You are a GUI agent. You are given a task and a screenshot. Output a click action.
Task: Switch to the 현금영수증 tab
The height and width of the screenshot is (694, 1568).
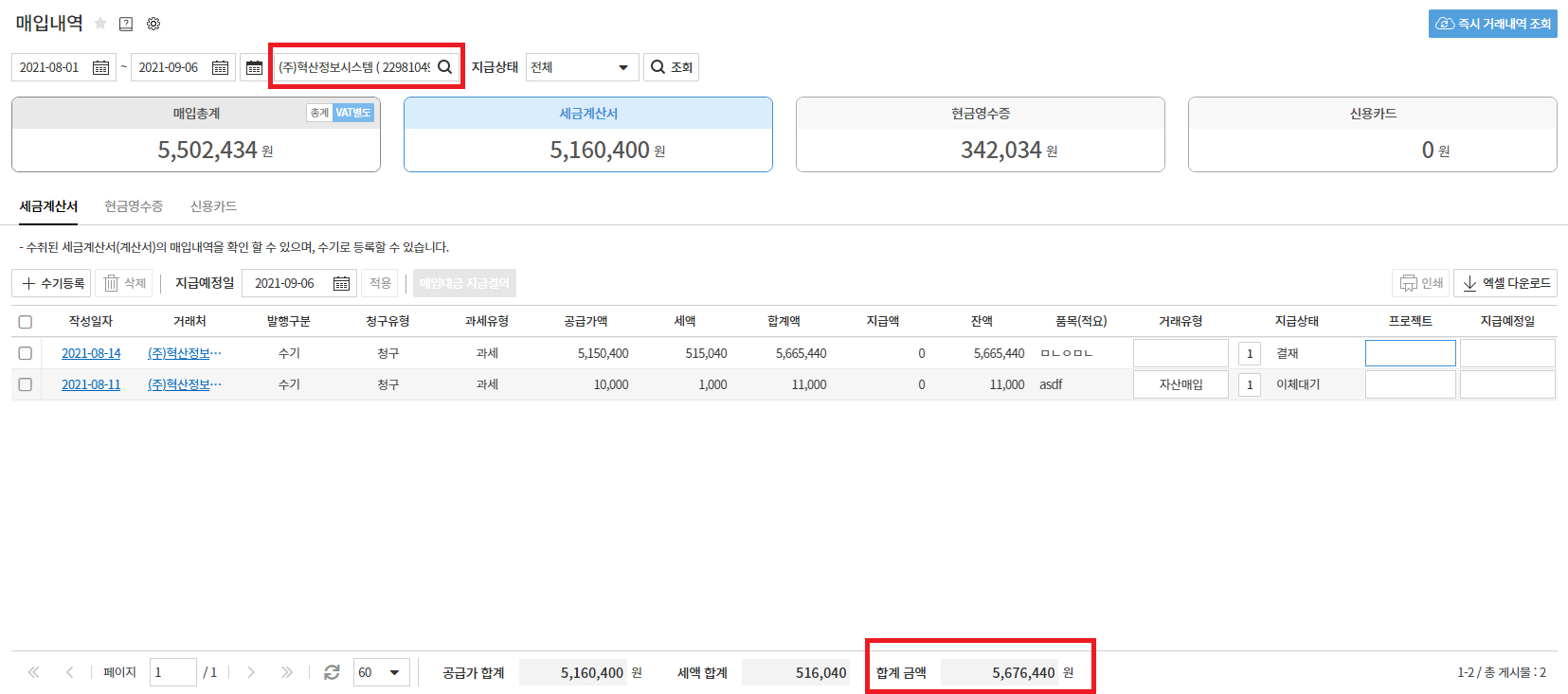[134, 205]
